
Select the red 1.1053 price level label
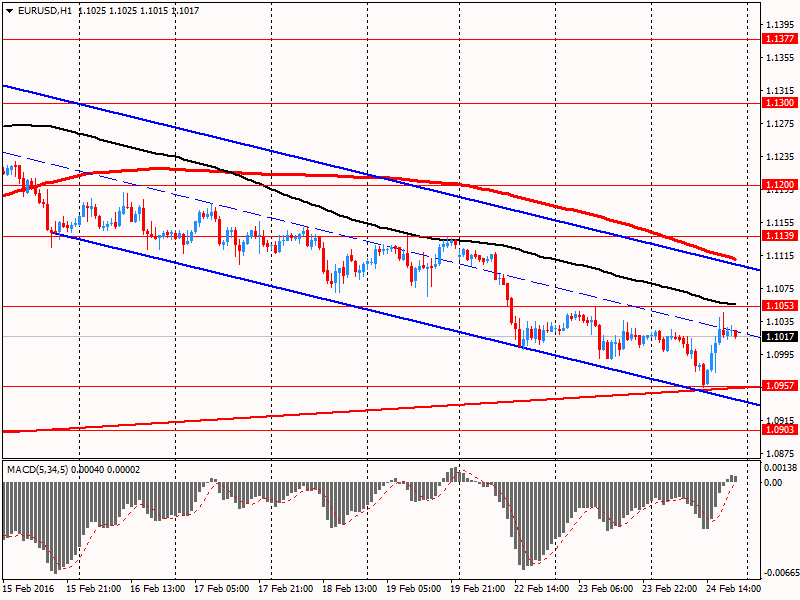[x=780, y=306]
